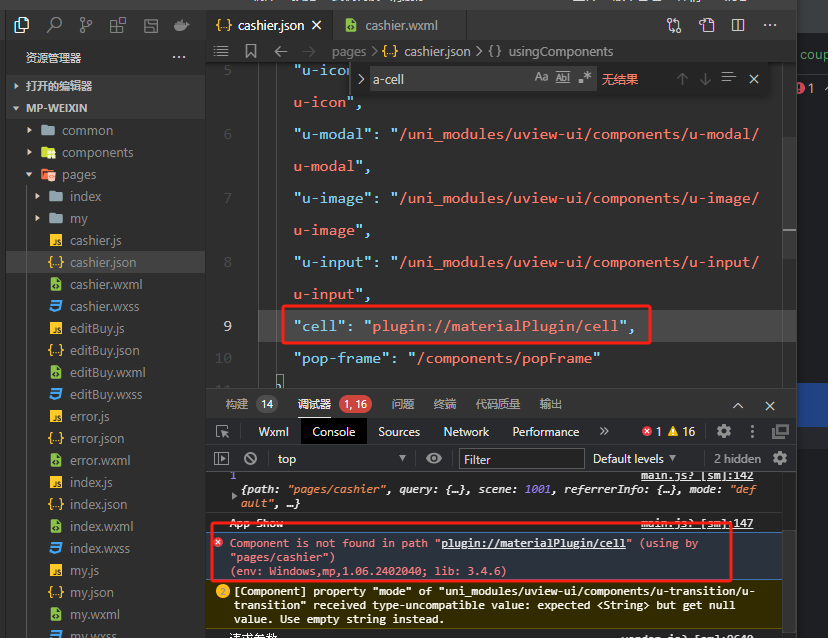This screenshot has height=638, width=828.
Task: Open the Default levels dropdown
Action: [634, 458]
